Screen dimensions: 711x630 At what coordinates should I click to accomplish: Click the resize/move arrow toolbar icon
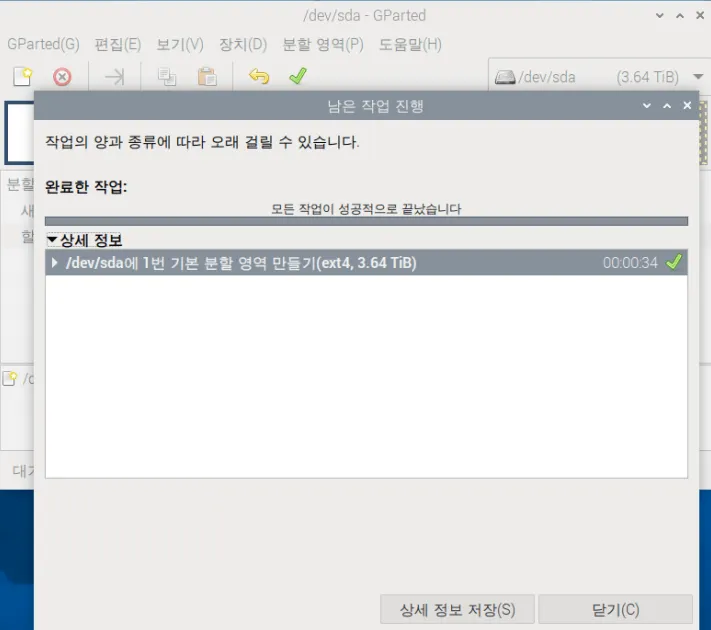pos(115,77)
